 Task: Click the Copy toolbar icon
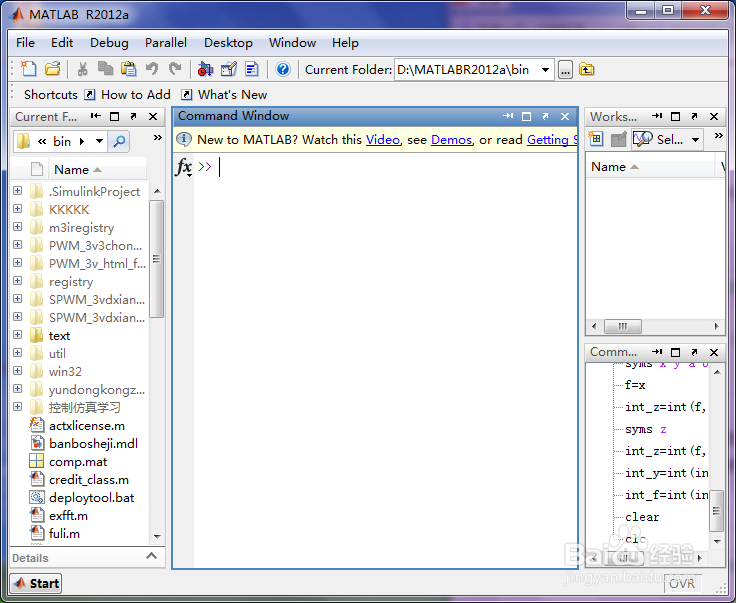[105, 69]
